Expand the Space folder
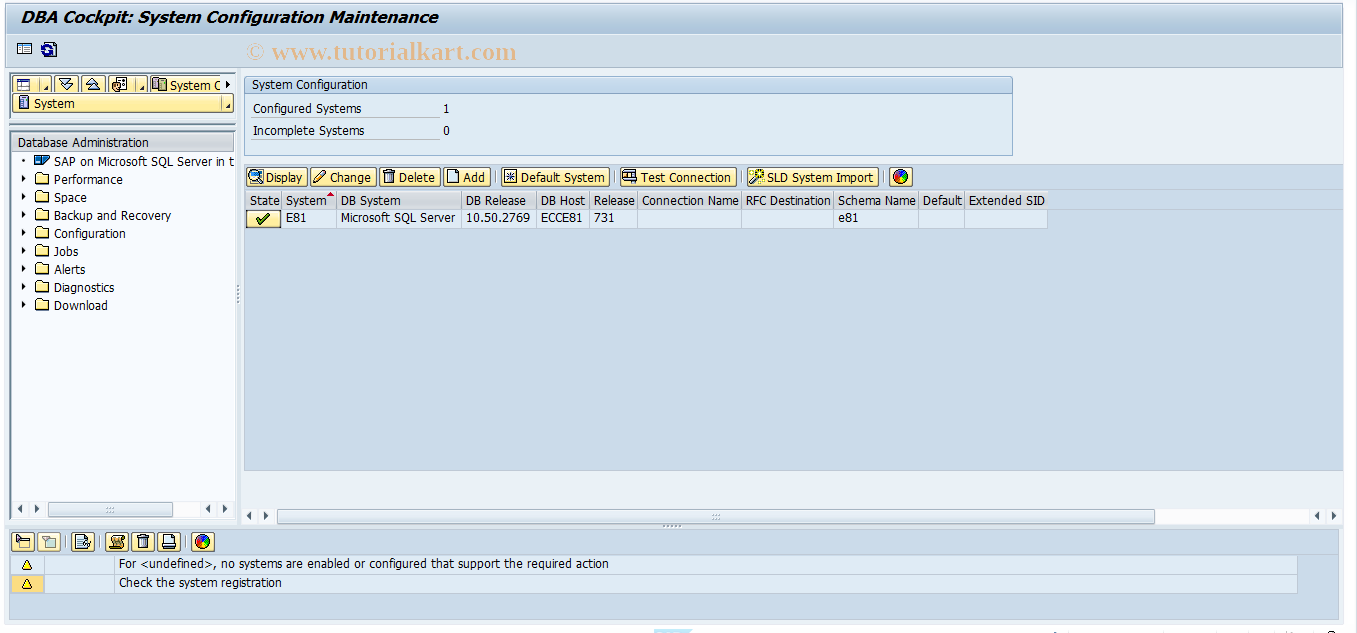 tap(24, 197)
